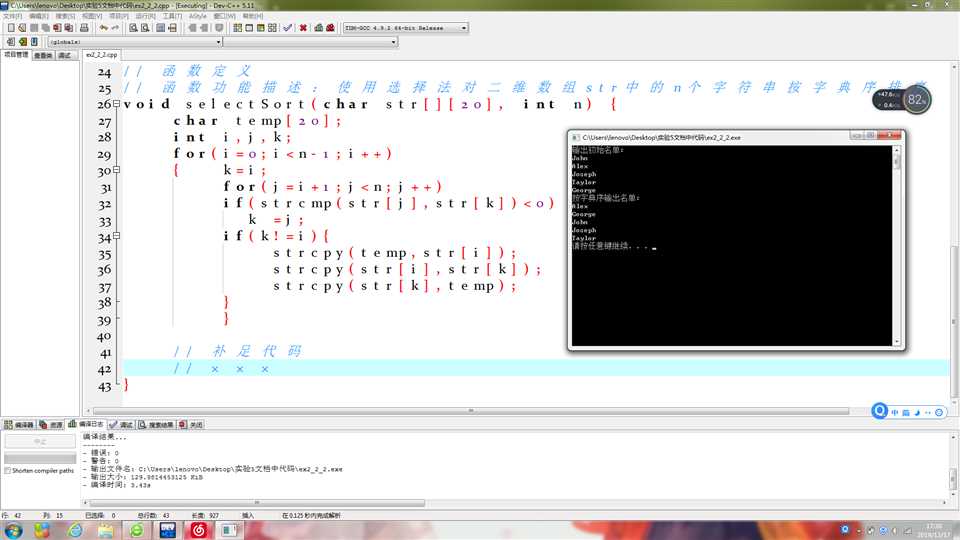
Task: Click the compile progress bar
Action: [40, 458]
